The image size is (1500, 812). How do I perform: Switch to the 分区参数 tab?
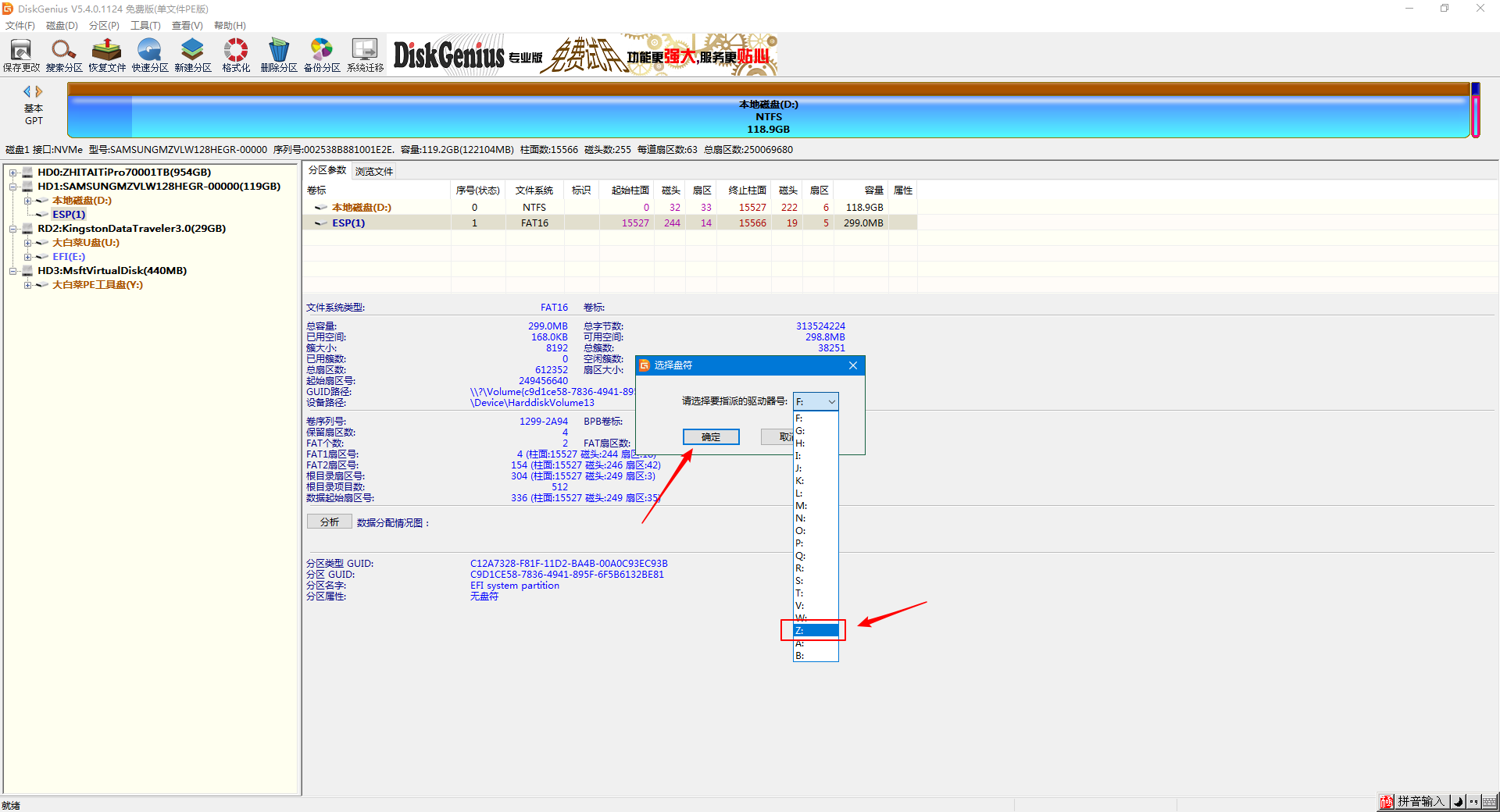tap(327, 170)
